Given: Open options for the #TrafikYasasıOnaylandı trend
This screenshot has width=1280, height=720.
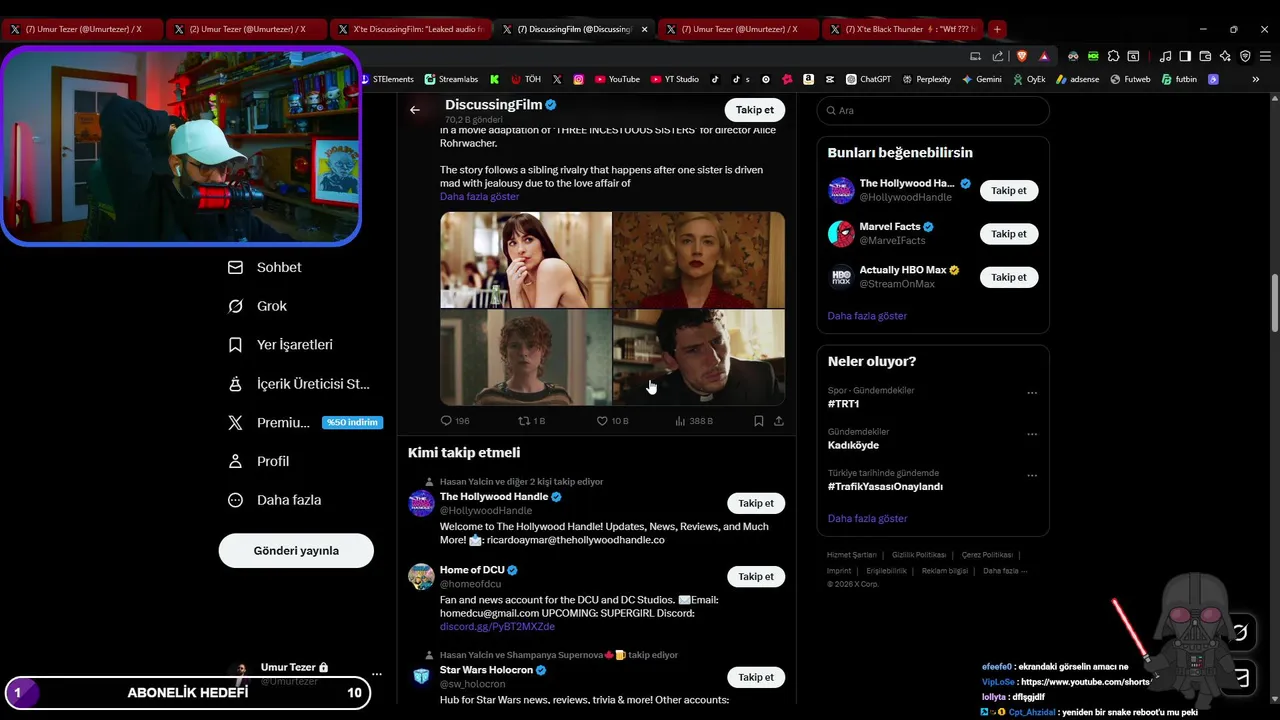Looking at the screenshot, I should (1032, 476).
